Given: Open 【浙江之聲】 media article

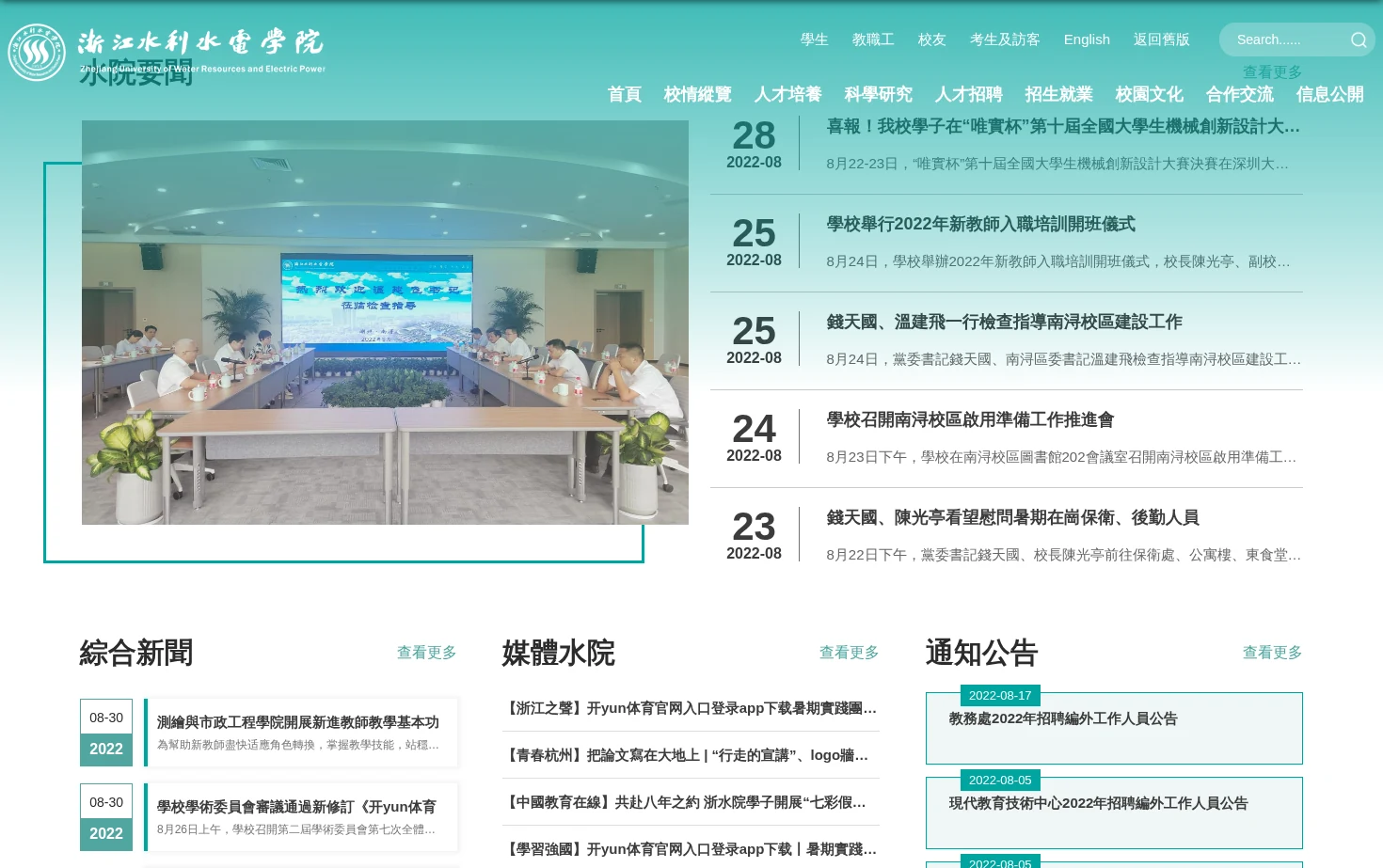Looking at the screenshot, I should tap(691, 708).
